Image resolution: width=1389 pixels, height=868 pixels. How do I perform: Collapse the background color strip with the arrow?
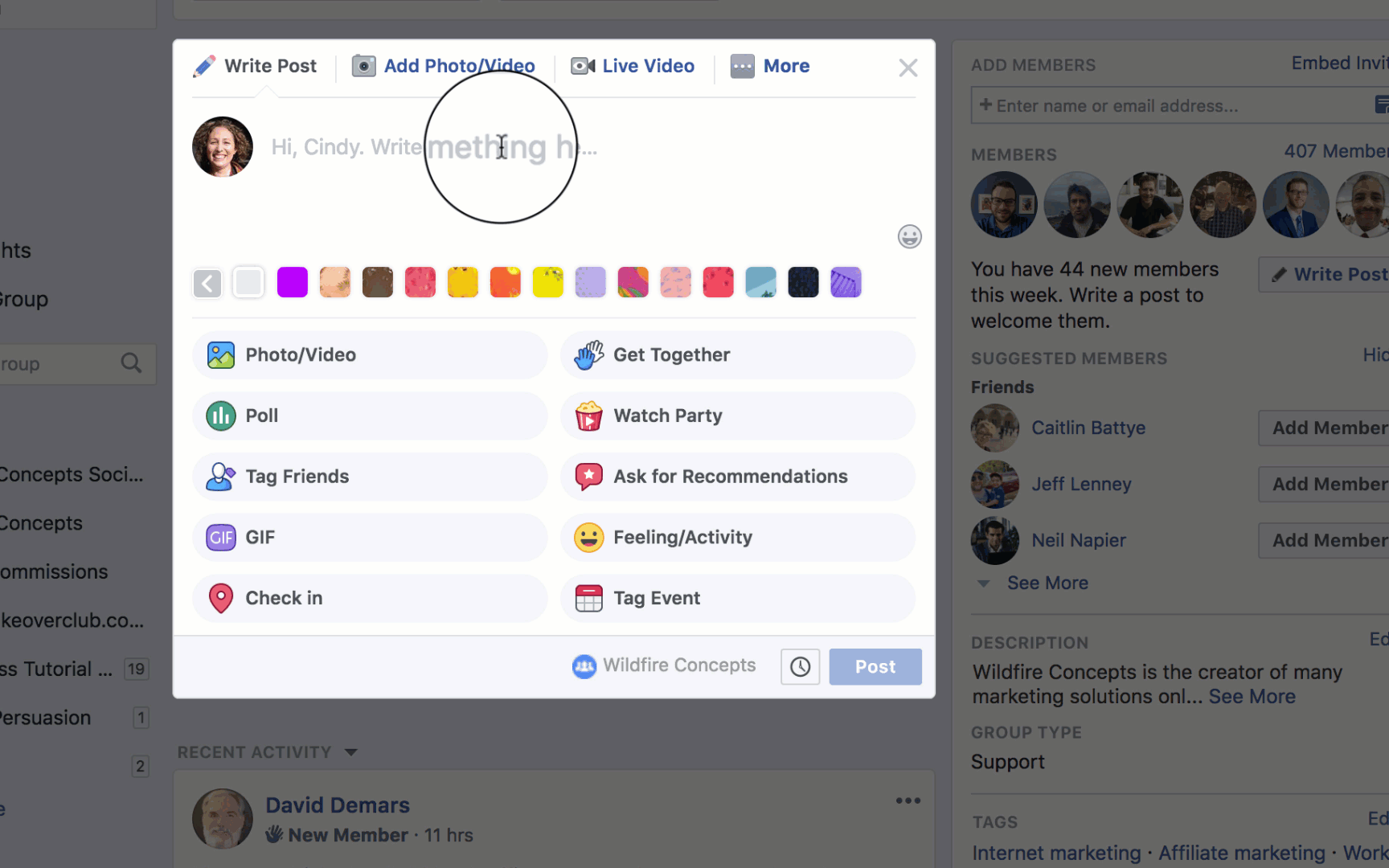click(x=207, y=283)
